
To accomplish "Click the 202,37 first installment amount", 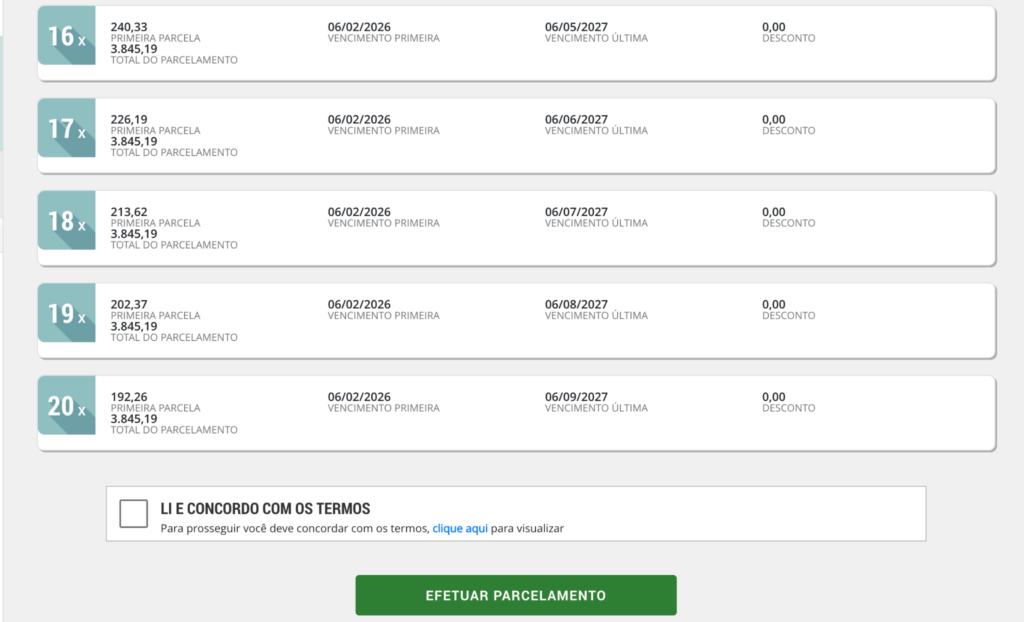I will [x=129, y=304].
